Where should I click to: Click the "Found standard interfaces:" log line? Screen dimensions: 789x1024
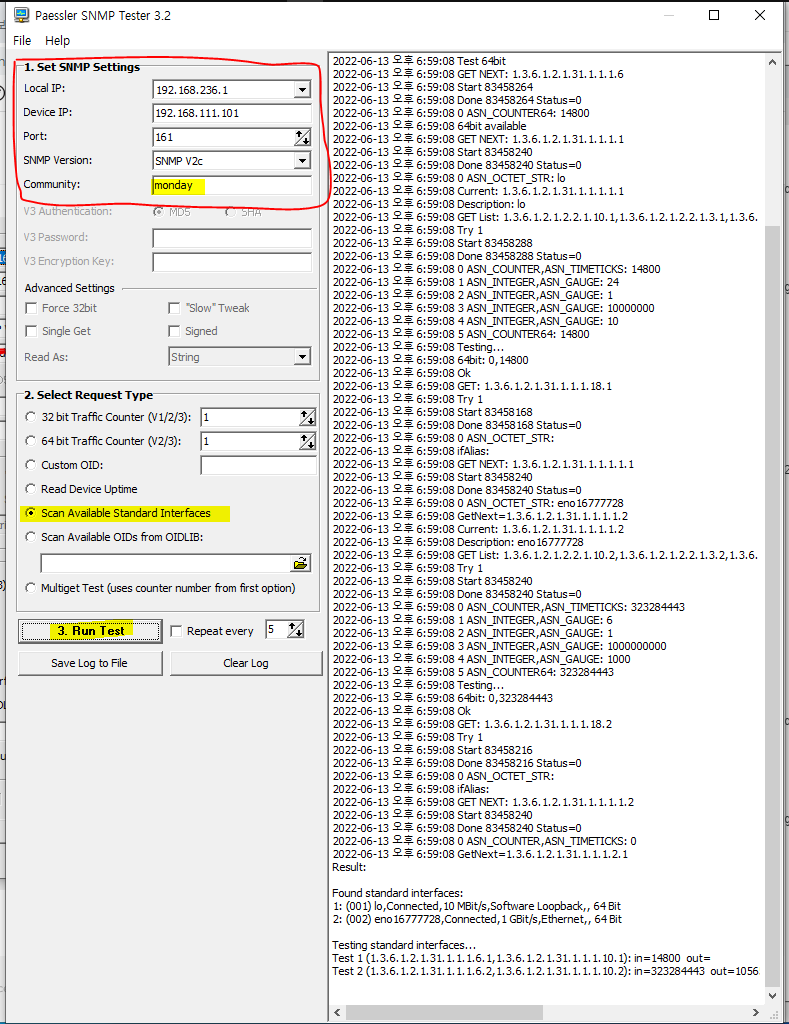click(x=397, y=893)
